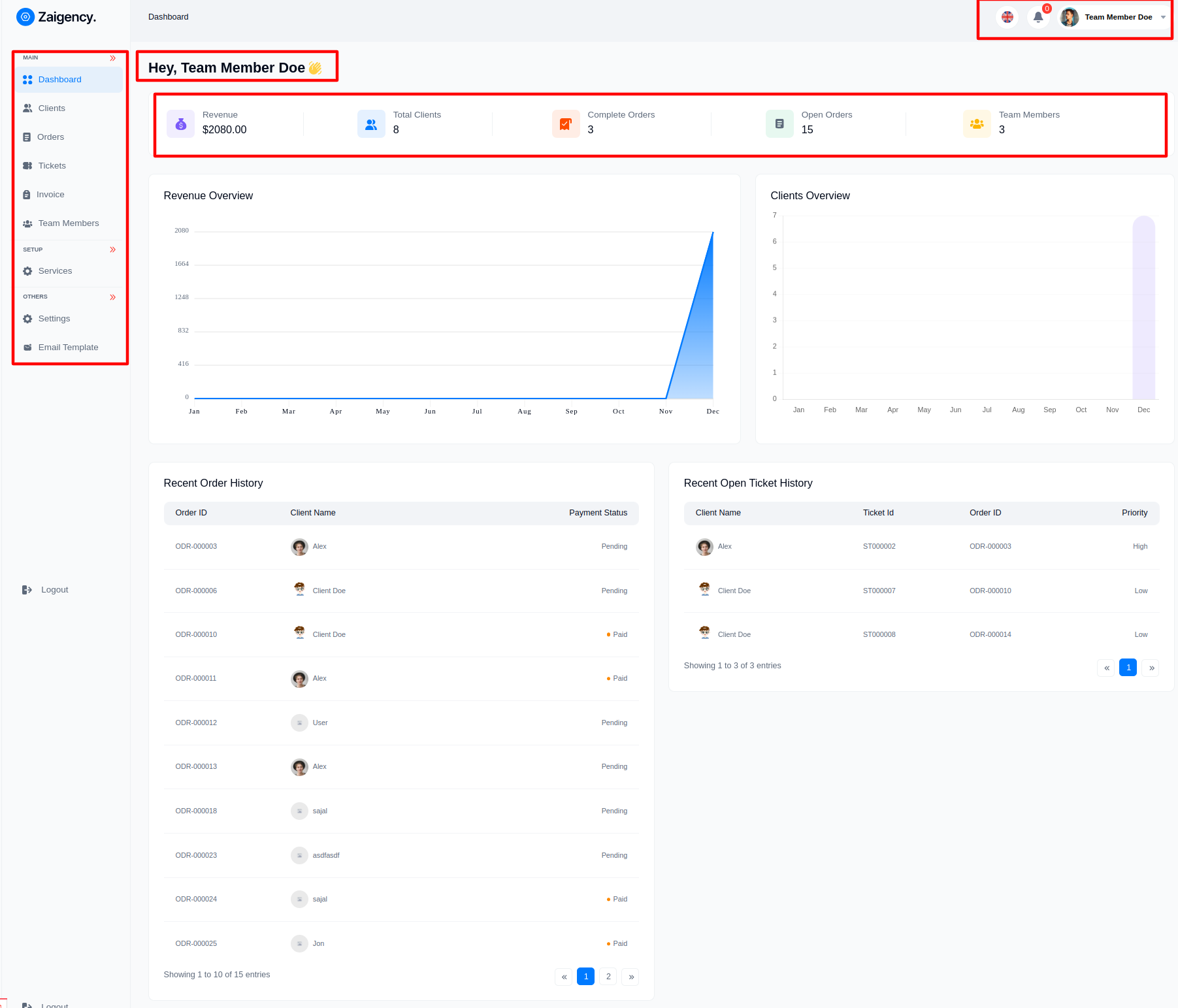This screenshot has width=1178, height=1008.
Task: Click the Paid status for ODR-000024
Action: coord(617,899)
